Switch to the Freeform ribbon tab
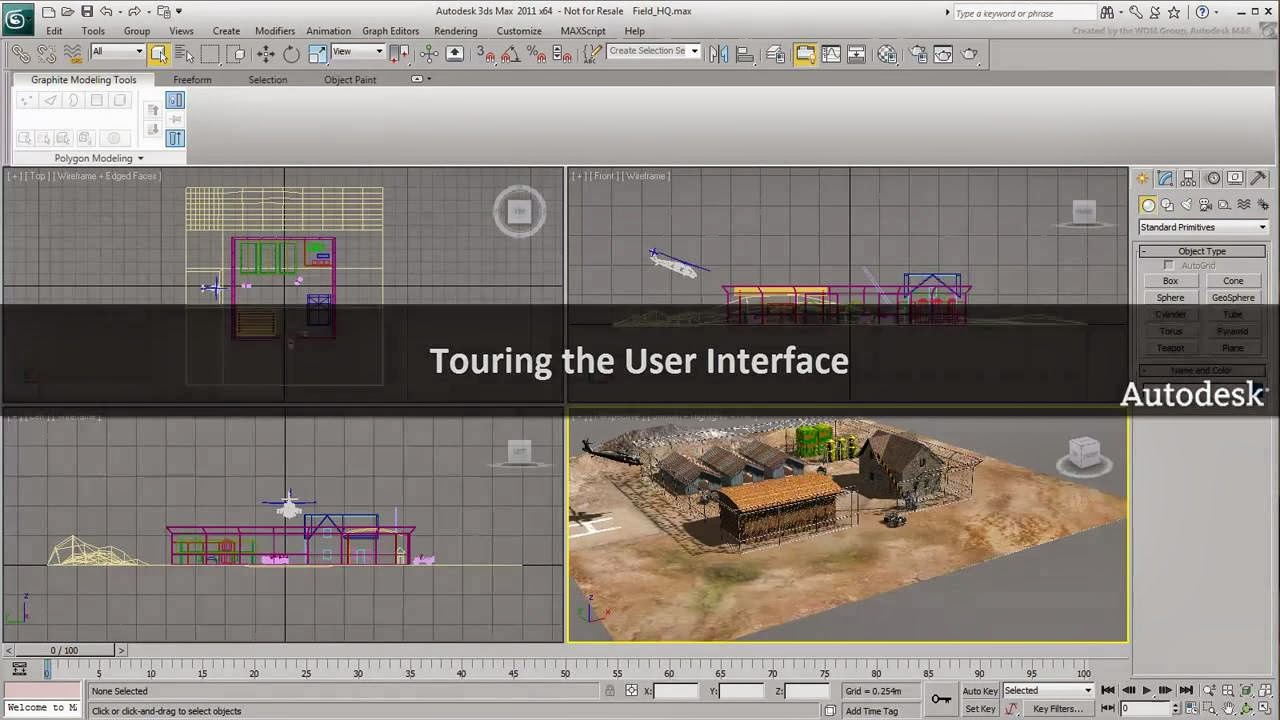 [192, 80]
